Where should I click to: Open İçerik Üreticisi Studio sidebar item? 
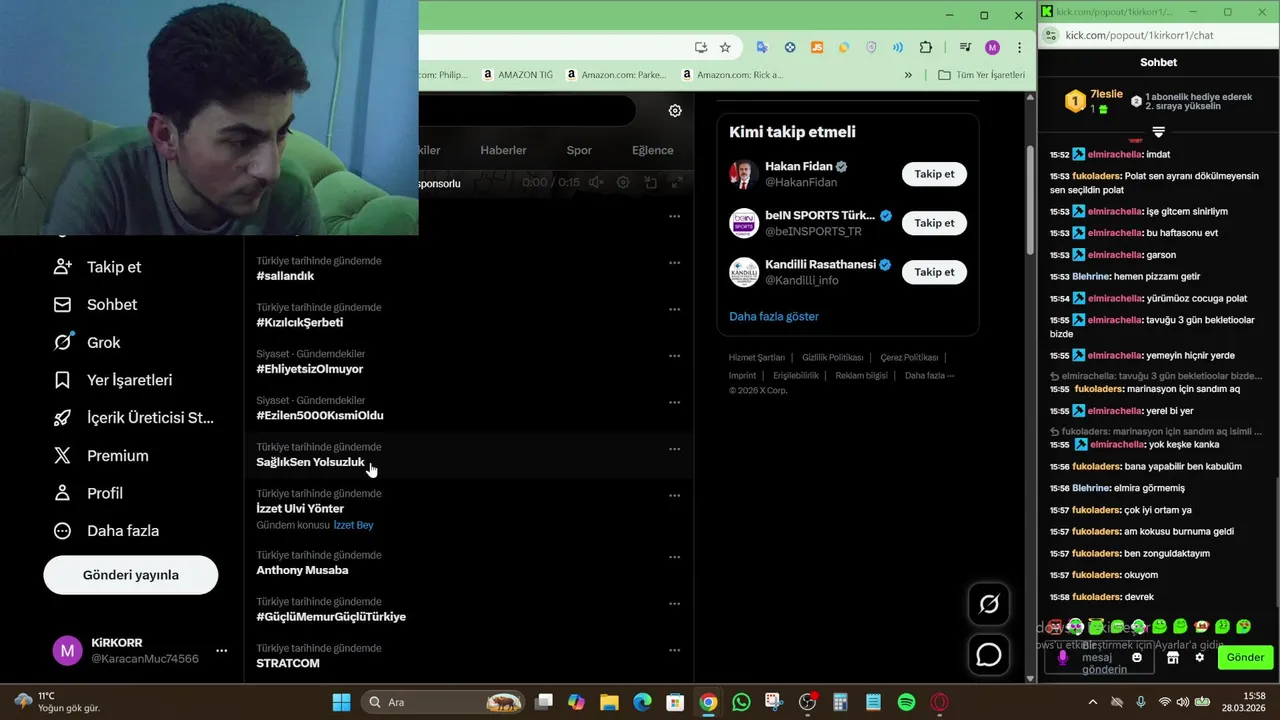coord(133,418)
